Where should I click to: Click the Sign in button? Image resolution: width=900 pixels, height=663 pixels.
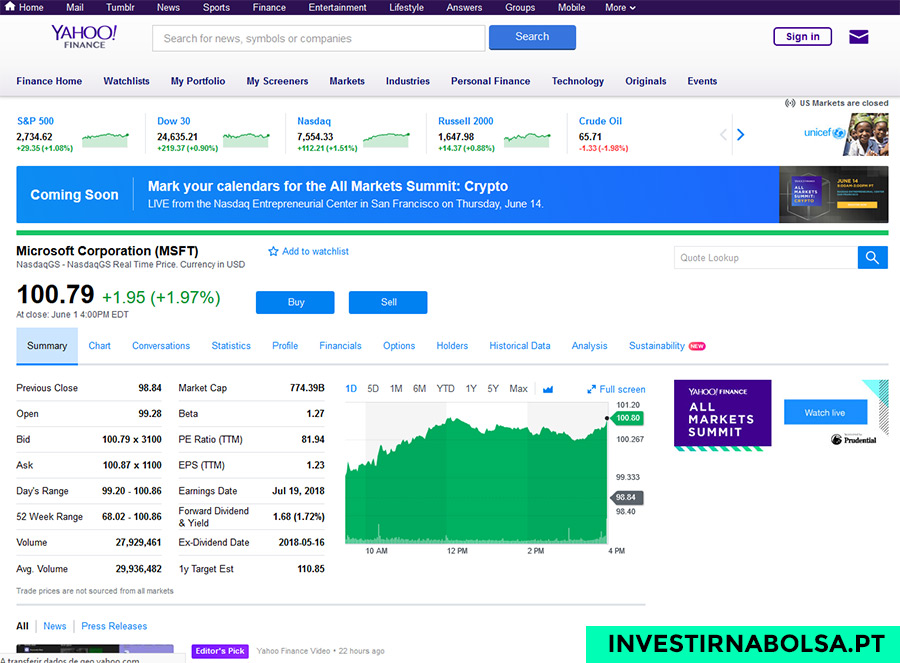802,37
